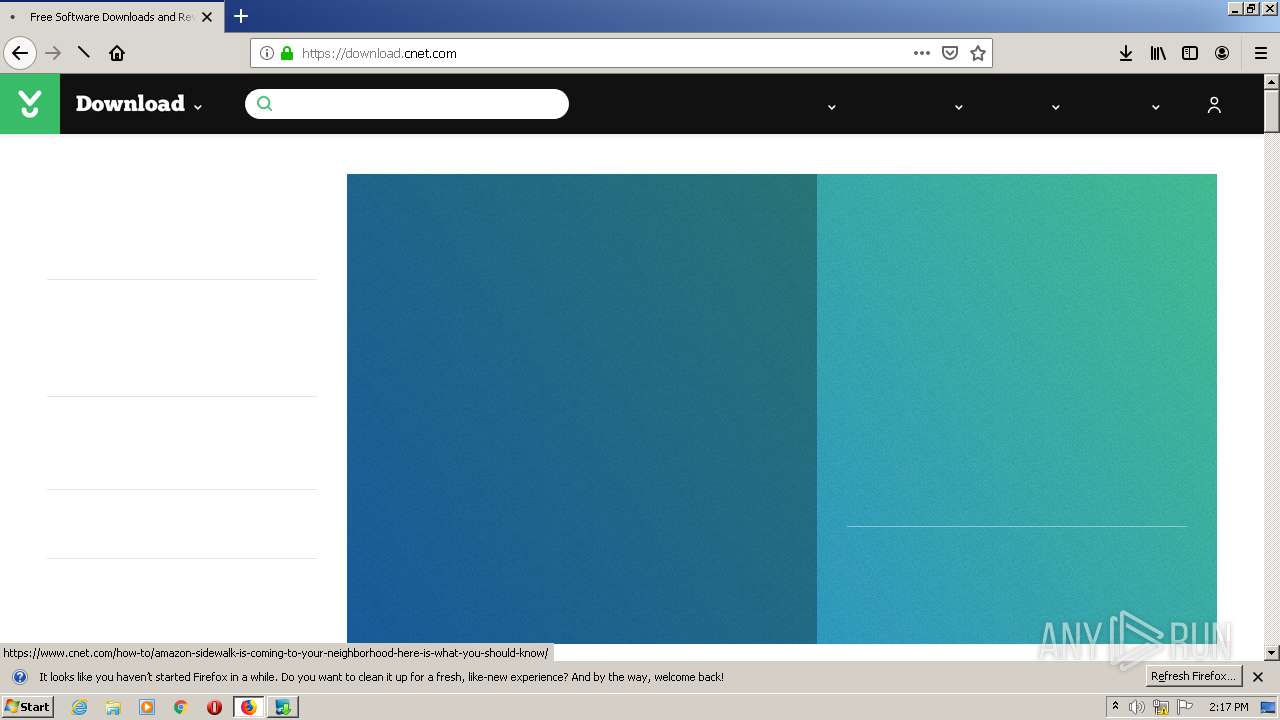The image size is (1280, 720).
Task: Expand the Download site dropdown
Action: 198,107
